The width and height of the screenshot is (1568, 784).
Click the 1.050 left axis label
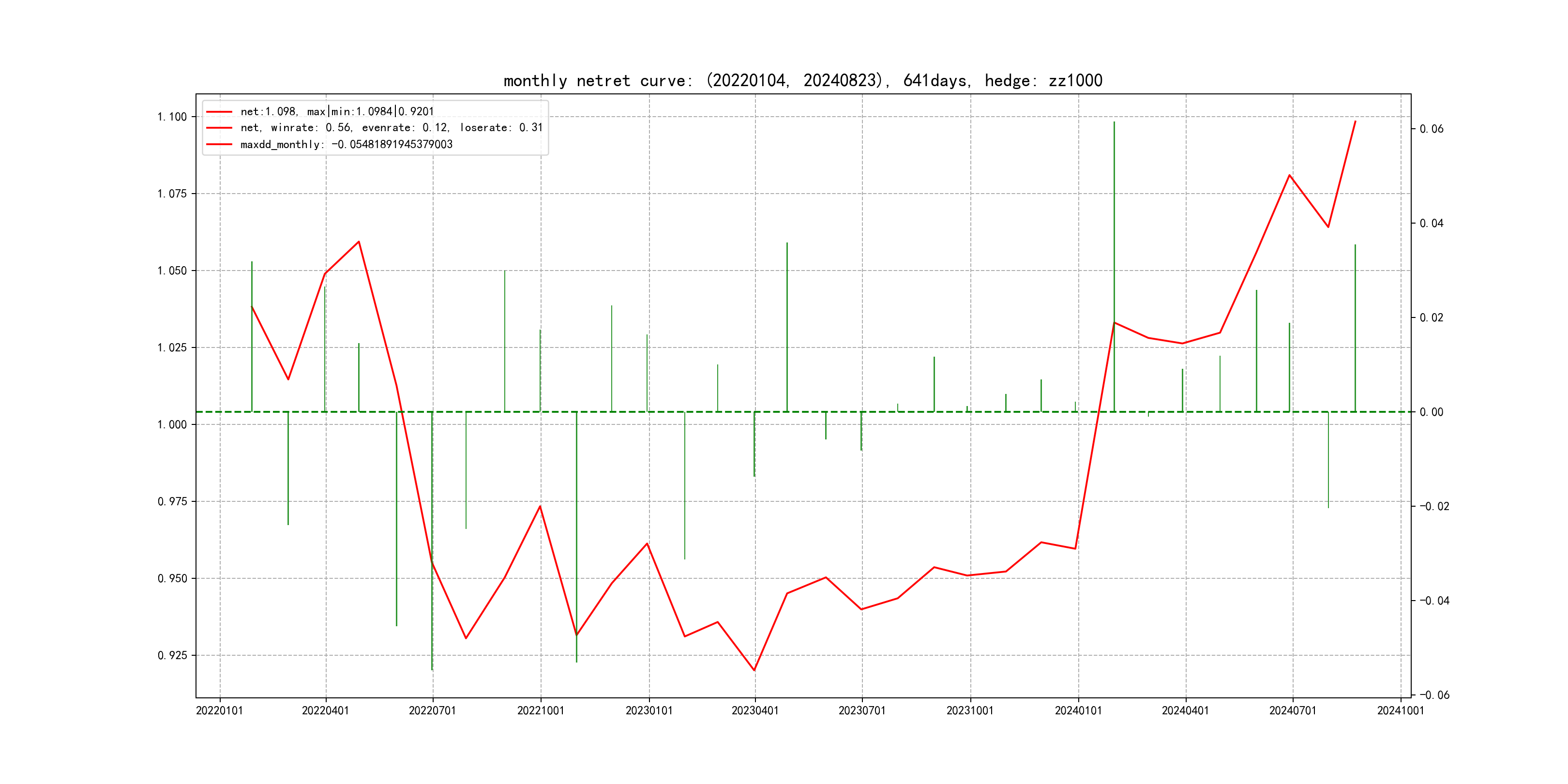[172, 271]
